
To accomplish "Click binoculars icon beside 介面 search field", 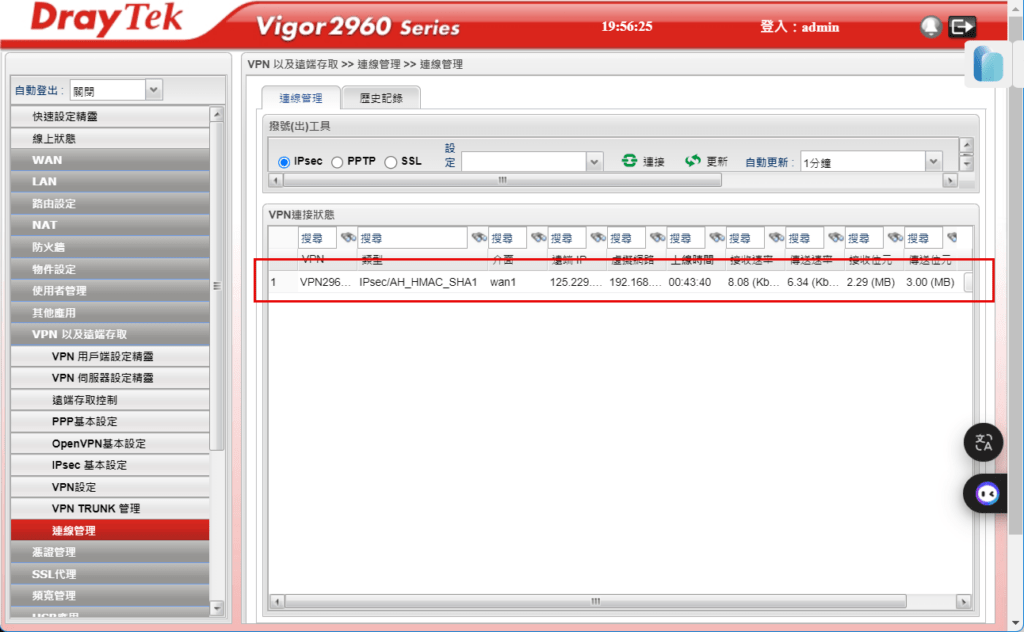I will (538, 238).
